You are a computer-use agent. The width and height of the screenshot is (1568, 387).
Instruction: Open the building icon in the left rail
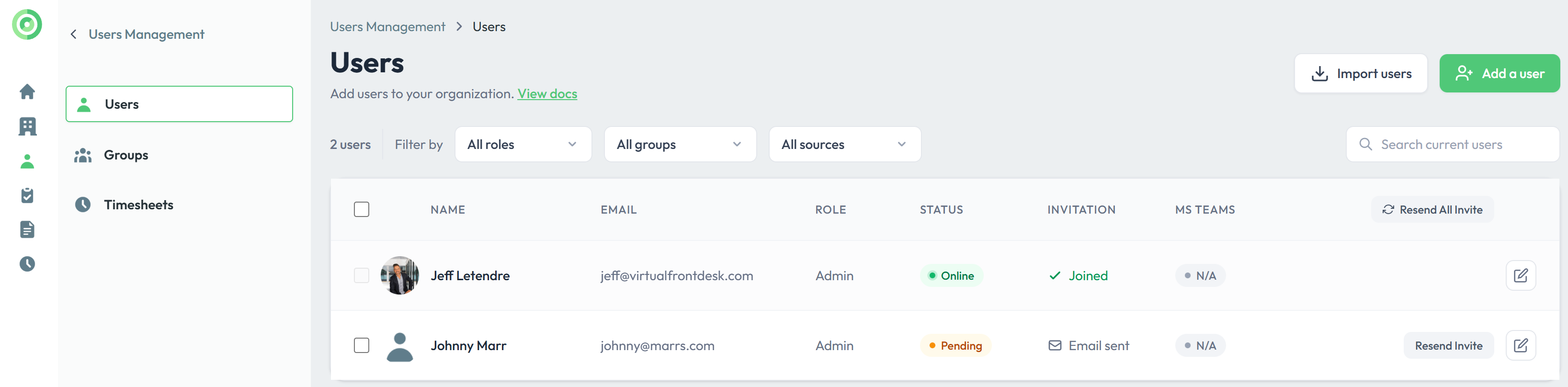27,126
